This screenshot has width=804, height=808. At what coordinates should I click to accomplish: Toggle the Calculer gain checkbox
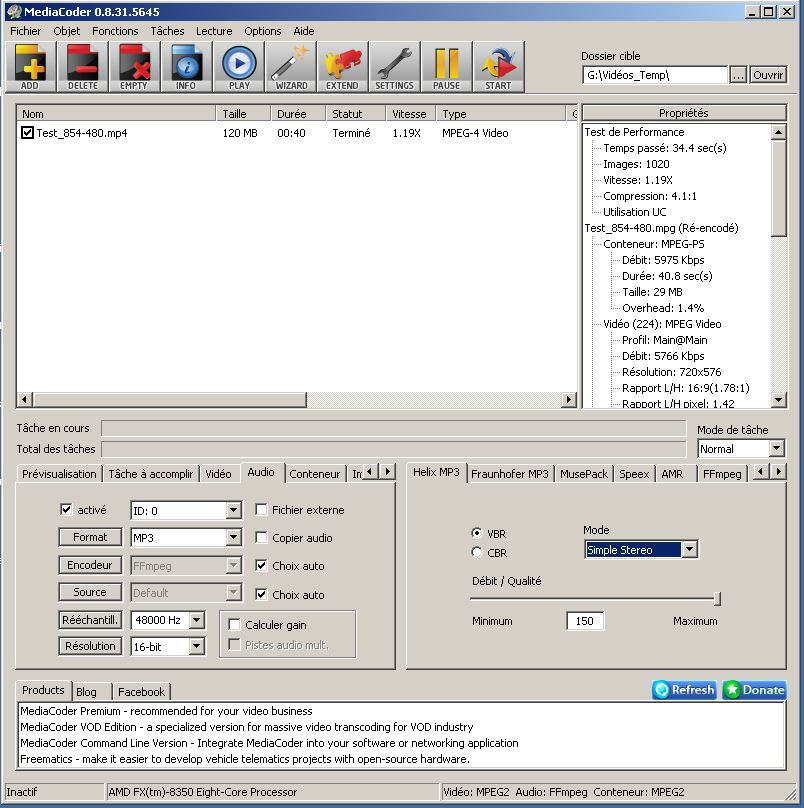235,625
